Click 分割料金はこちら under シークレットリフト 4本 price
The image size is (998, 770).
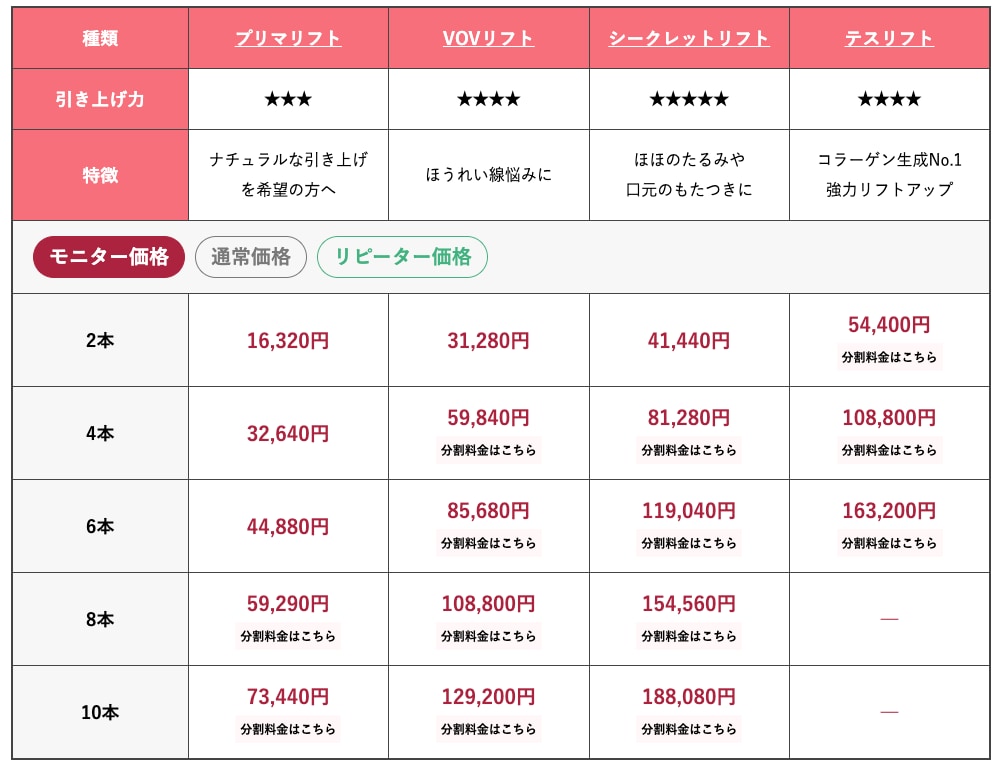coord(689,450)
